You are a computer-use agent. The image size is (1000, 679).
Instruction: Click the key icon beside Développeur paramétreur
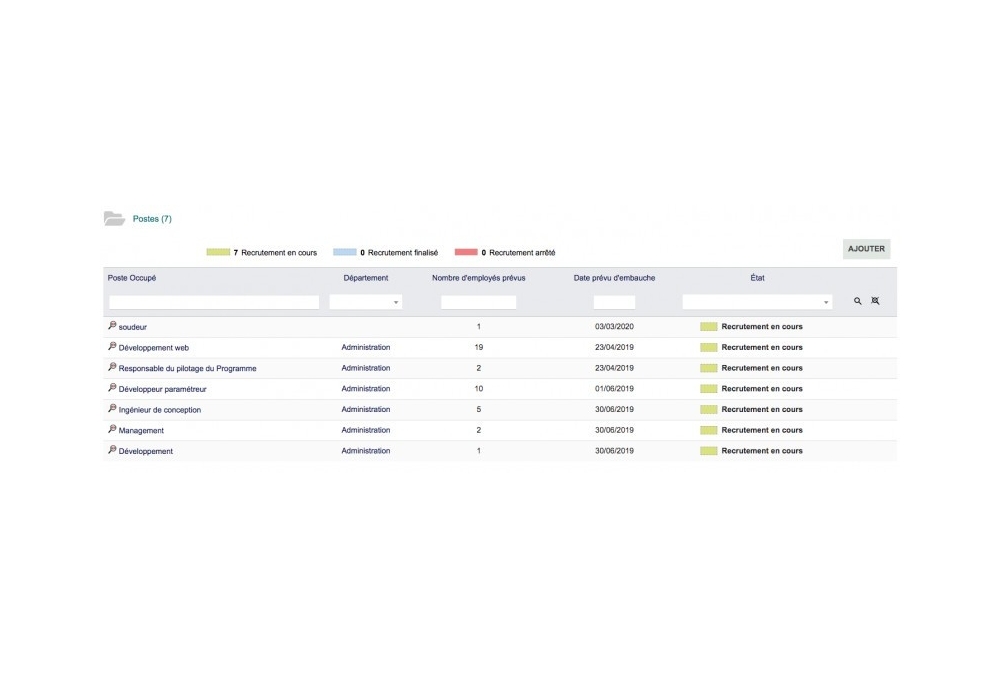tap(112, 388)
